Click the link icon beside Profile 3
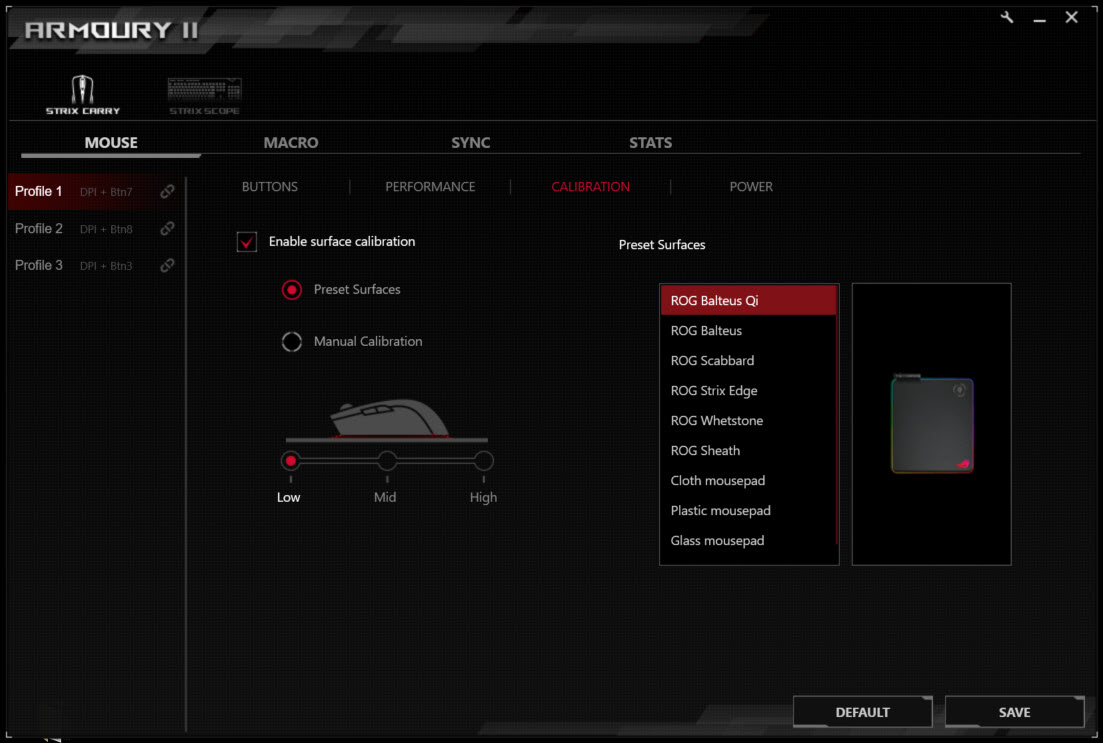The width and height of the screenshot is (1103, 743). click(x=167, y=265)
